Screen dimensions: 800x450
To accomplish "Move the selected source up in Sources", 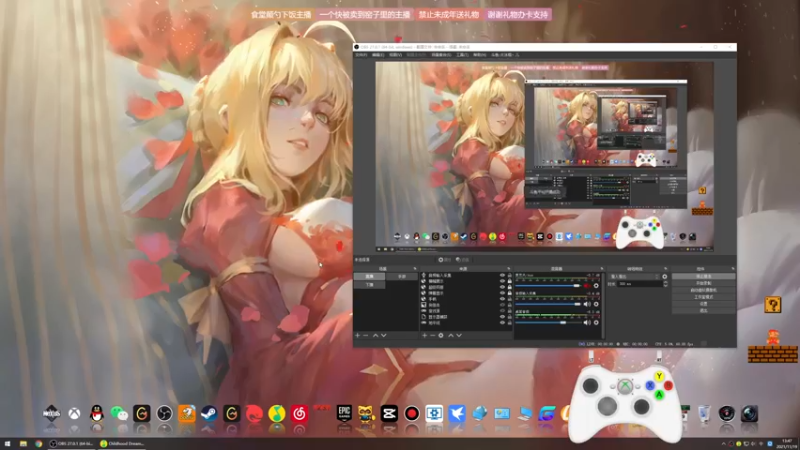I will point(451,335).
